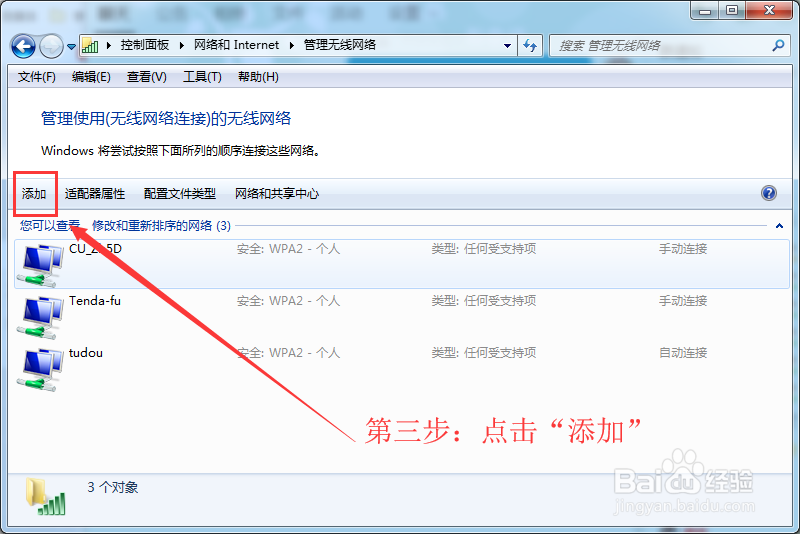Open the 帮助(H) menu

coord(258,77)
